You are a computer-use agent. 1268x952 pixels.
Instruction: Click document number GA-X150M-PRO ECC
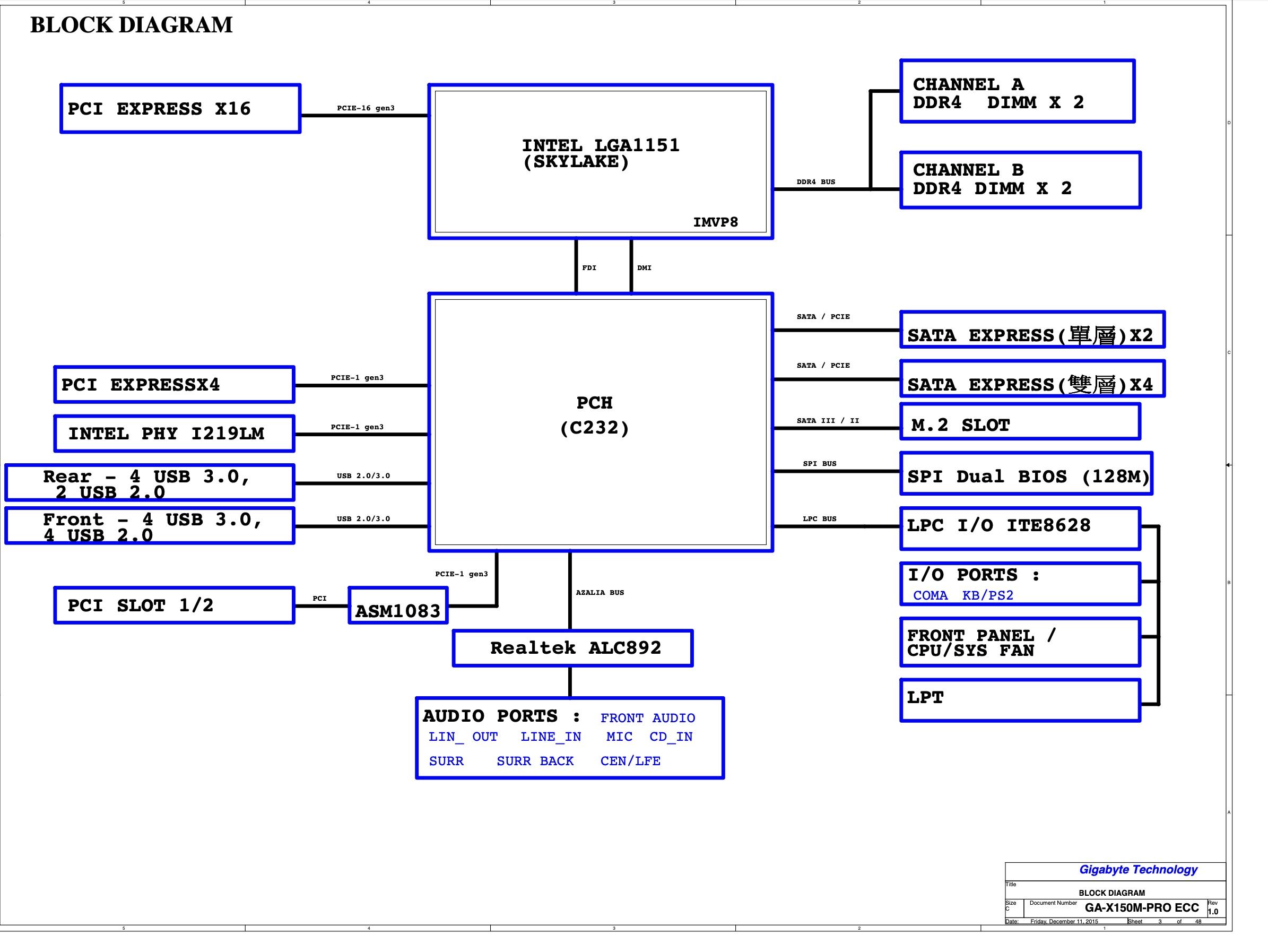[x=1142, y=908]
